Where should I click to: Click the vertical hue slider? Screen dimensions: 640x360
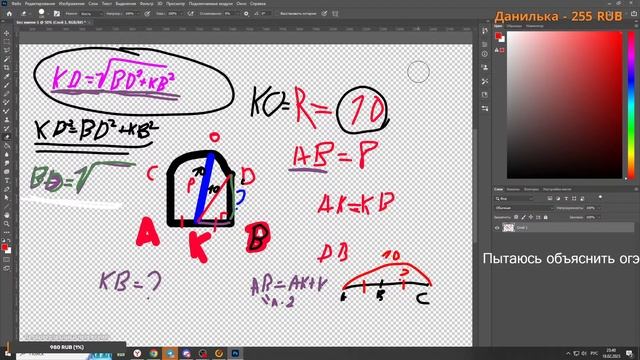click(x=631, y=105)
